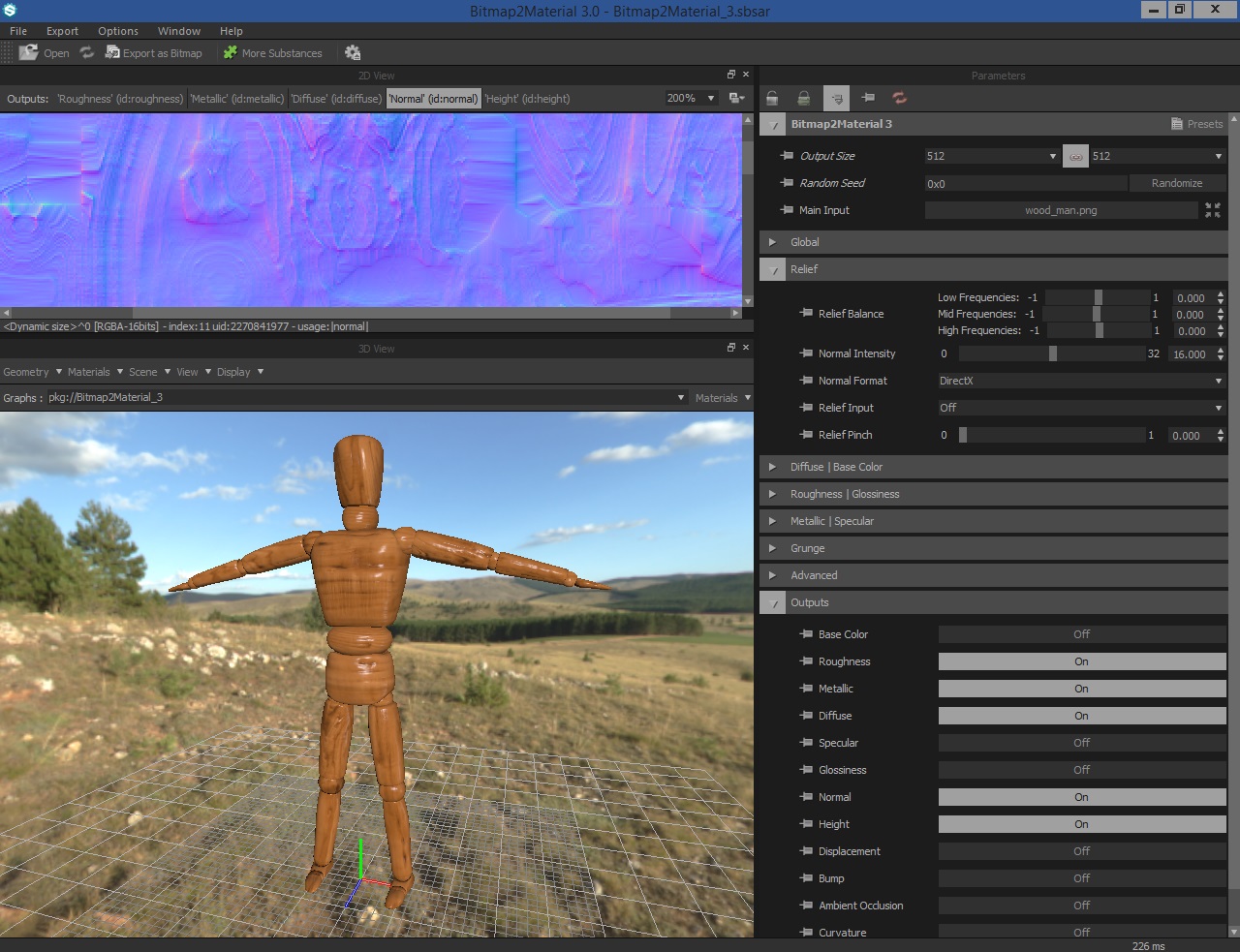Viewport: 1240px width, 952px height.
Task: Turn off the Roughness output toggle
Action: [1081, 661]
